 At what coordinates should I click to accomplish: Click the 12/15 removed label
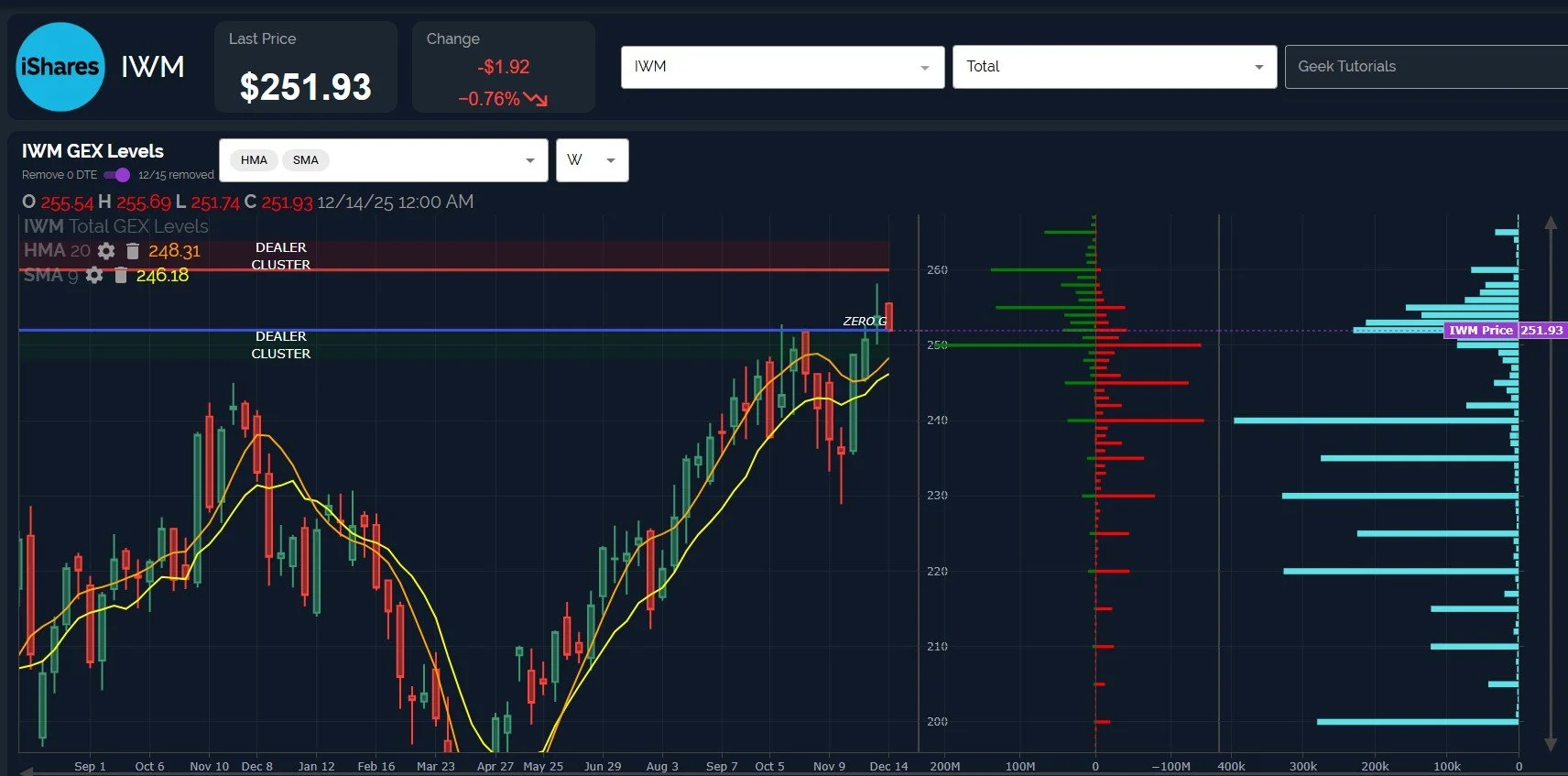[x=176, y=175]
